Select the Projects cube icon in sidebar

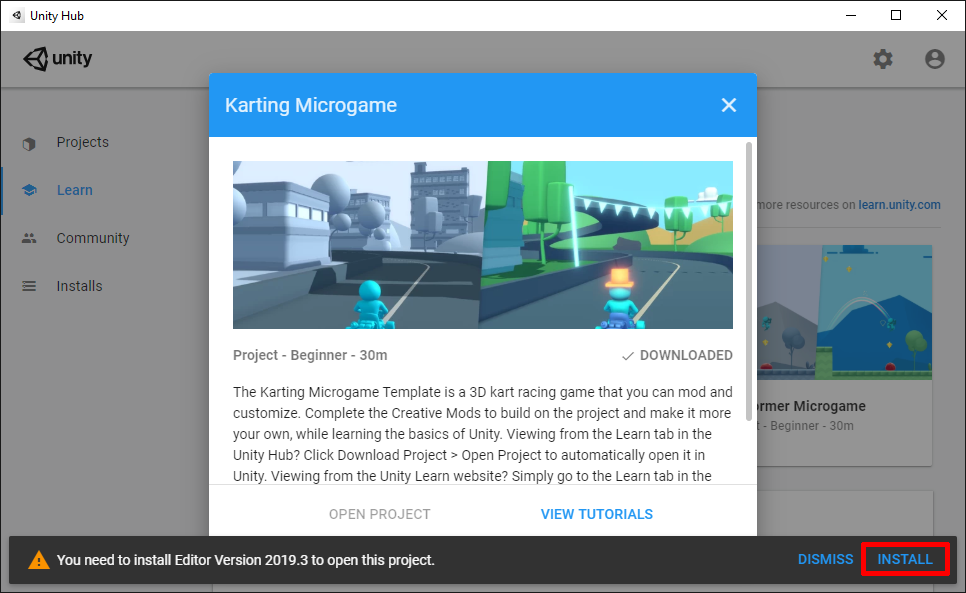click(x=31, y=142)
